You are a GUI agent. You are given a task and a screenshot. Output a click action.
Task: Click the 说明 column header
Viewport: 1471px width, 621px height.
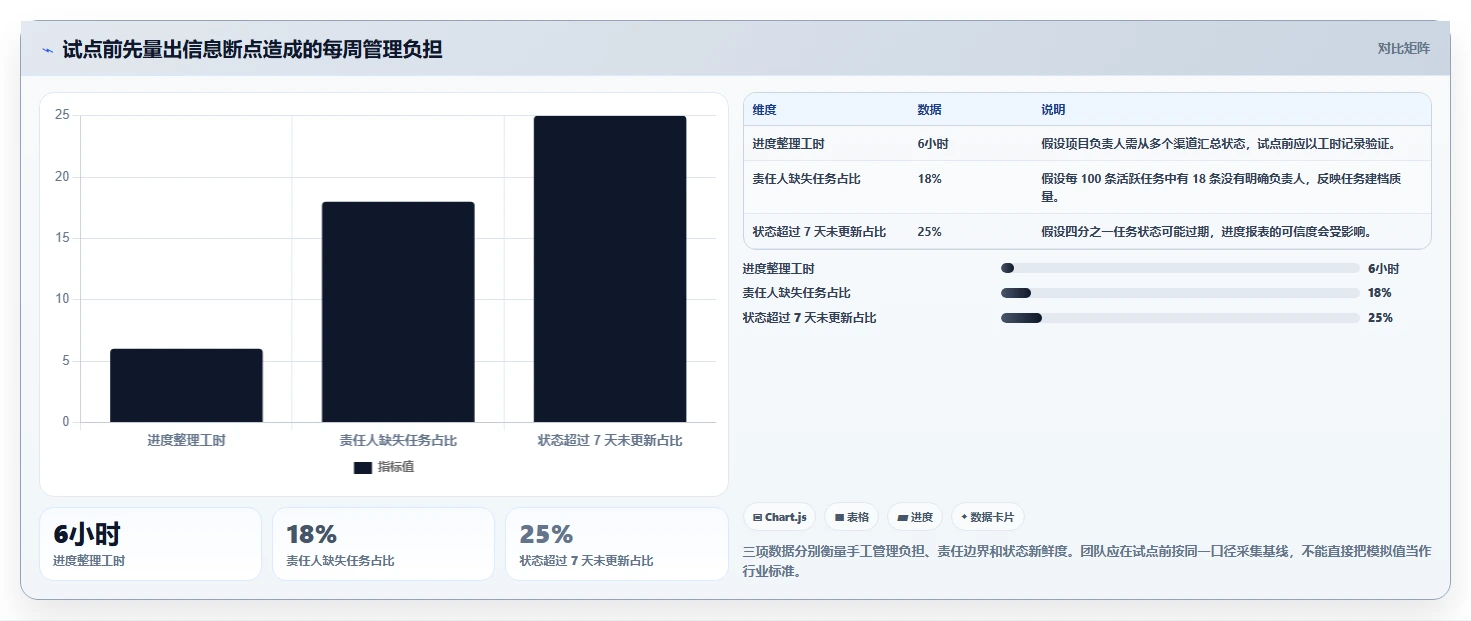1053,110
